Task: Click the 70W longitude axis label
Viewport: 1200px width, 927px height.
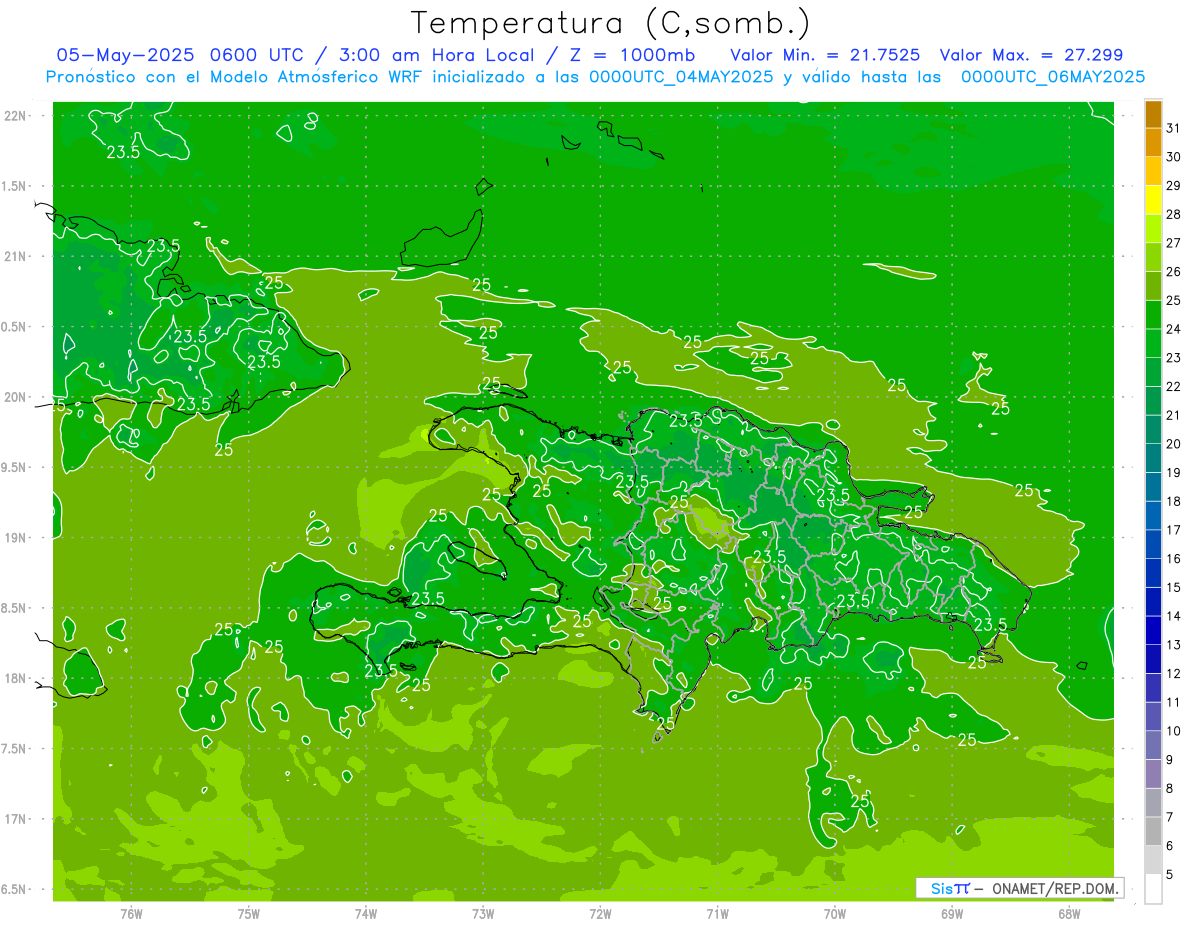Action: coord(835,914)
